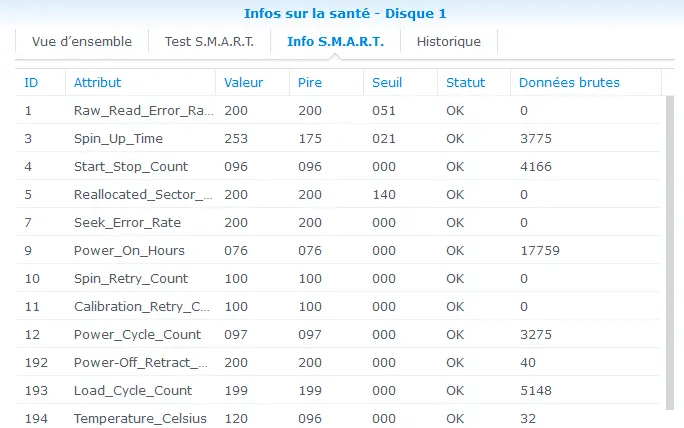Switch to the Vue d'ensemble tab
684x428 pixels.
pos(82,41)
